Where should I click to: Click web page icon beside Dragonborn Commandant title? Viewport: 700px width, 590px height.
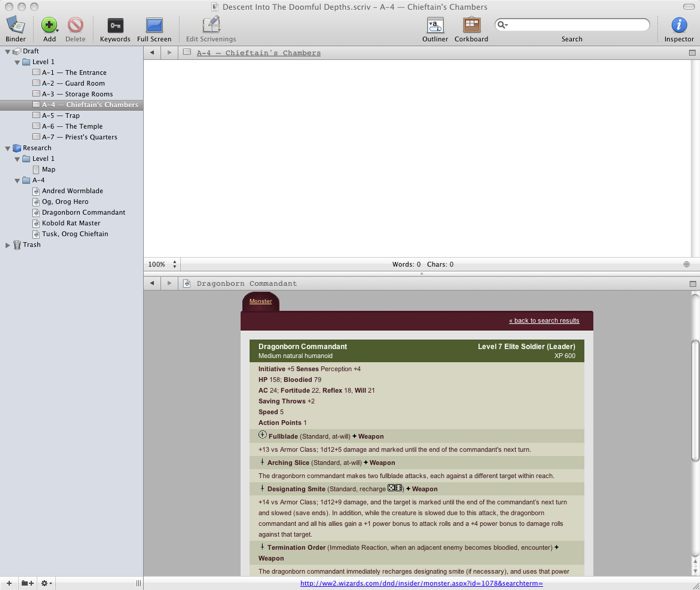tap(187, 283)
